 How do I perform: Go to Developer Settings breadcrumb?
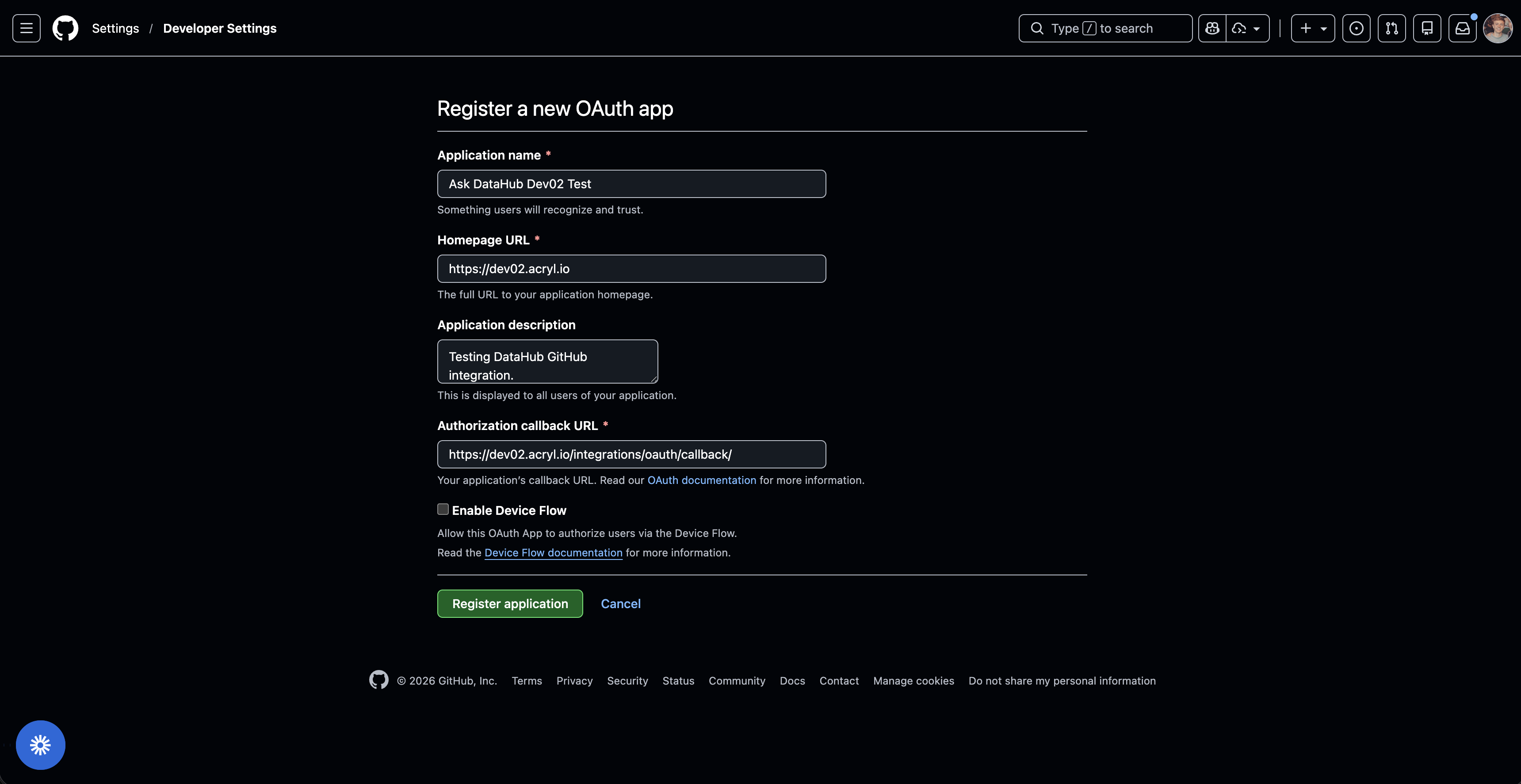tap(220, 28)
